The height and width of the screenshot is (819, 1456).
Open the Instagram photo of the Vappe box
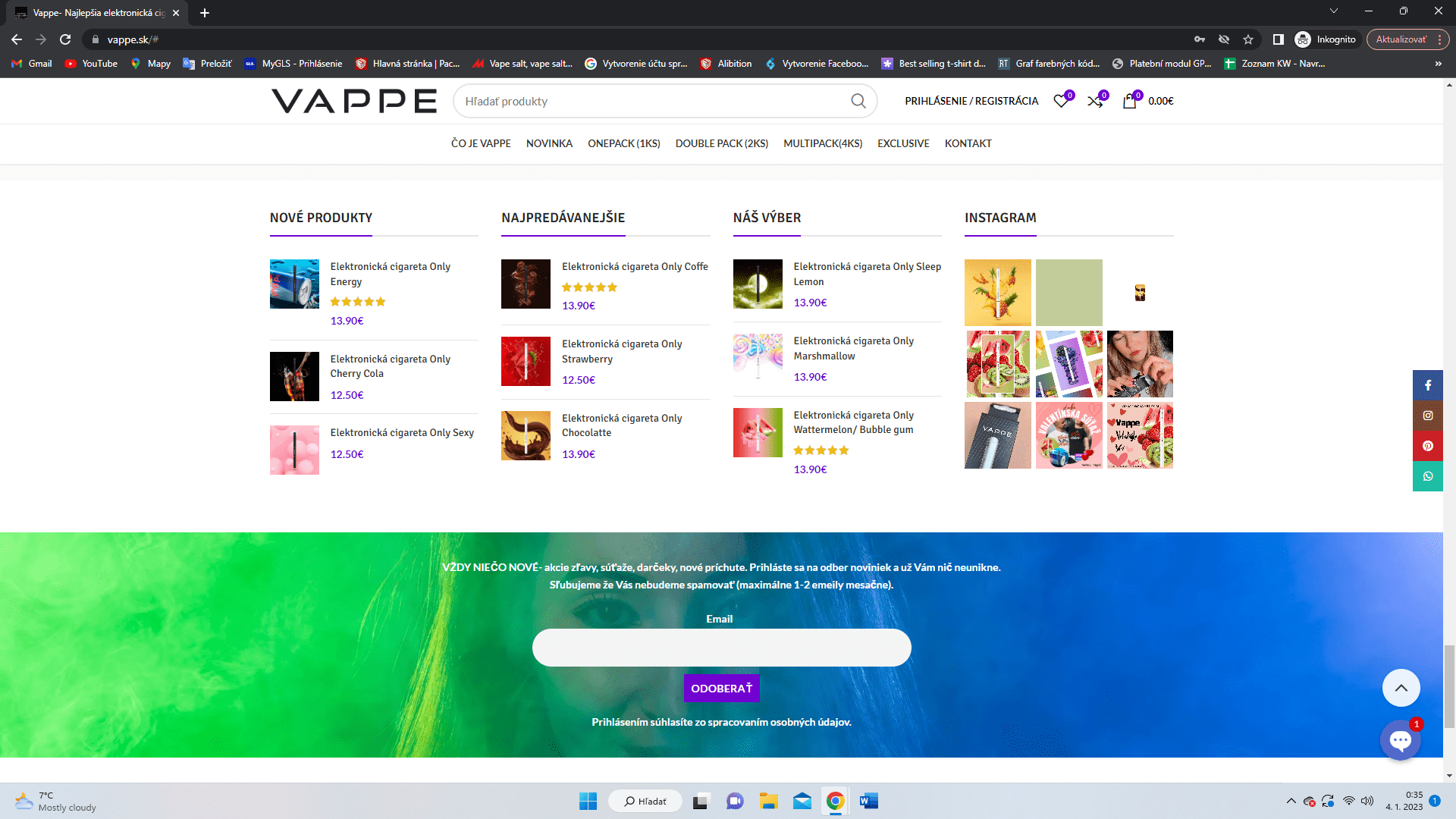(x=997, y=435)
